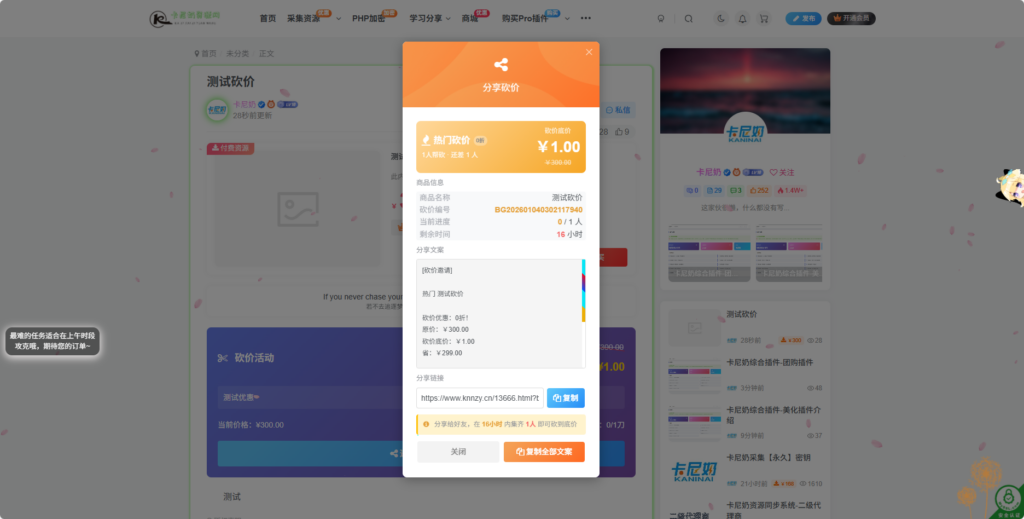
Task: Click the green security lock badge at the corner
Action: tap(1009, 500)
